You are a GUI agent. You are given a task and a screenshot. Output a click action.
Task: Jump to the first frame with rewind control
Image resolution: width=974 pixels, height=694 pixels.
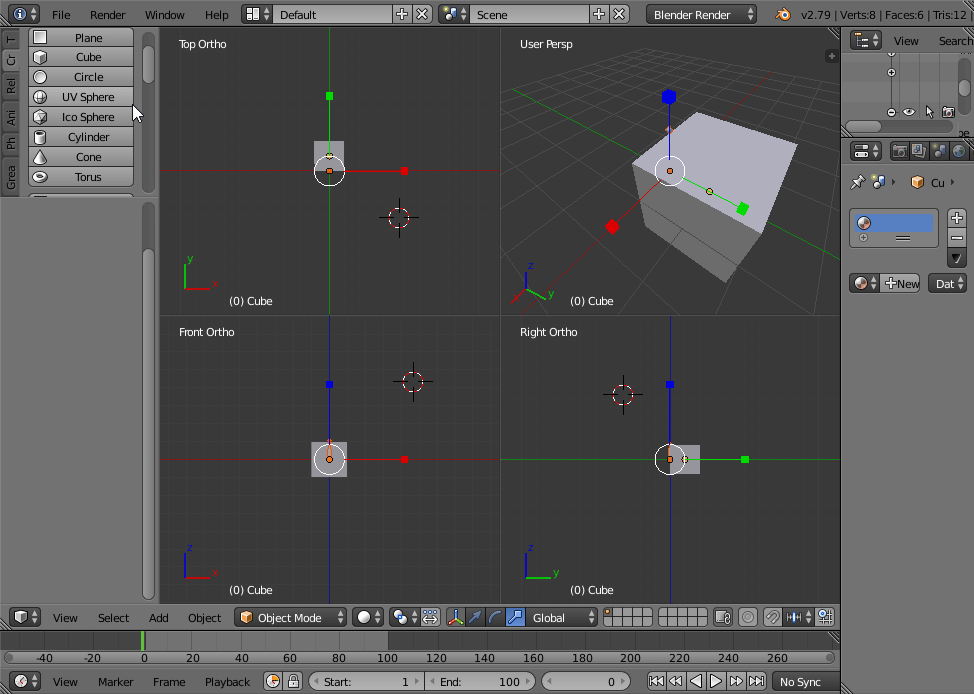tap(656, 681)
